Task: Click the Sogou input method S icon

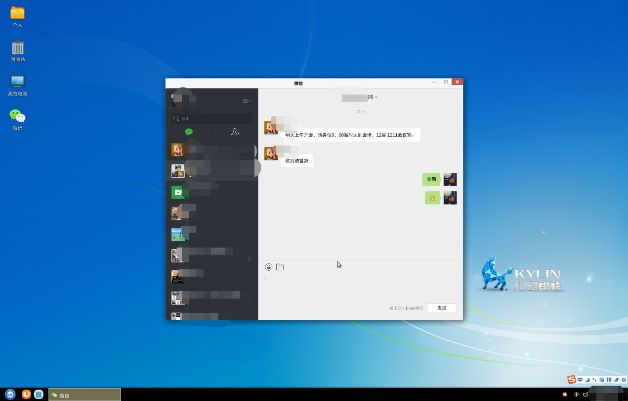Action: pyautogui.click(x=572, y=379)
